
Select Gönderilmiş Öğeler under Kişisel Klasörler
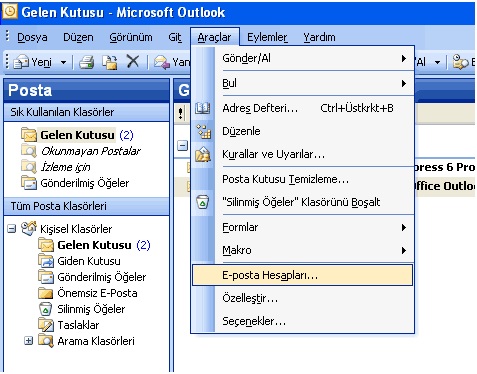point(102,277)
